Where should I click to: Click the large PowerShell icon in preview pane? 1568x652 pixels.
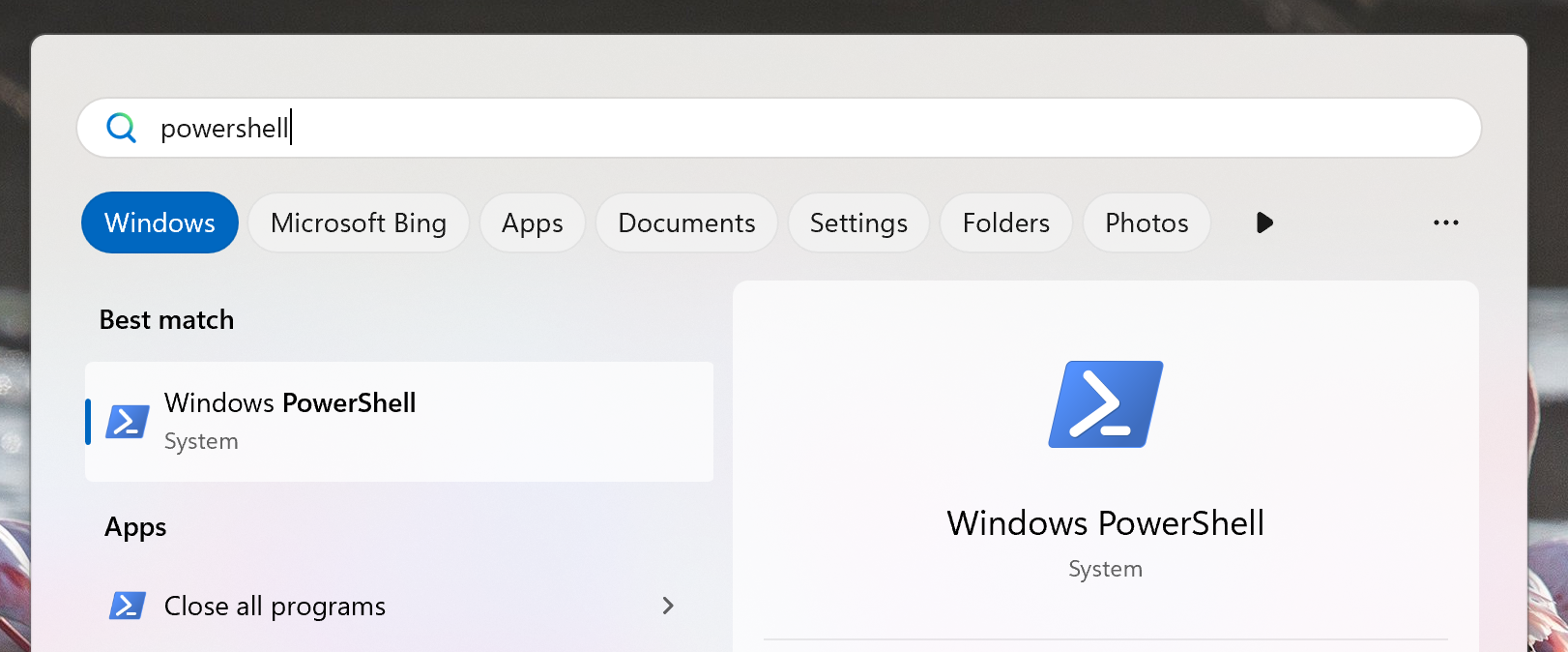click(1105, 404)
